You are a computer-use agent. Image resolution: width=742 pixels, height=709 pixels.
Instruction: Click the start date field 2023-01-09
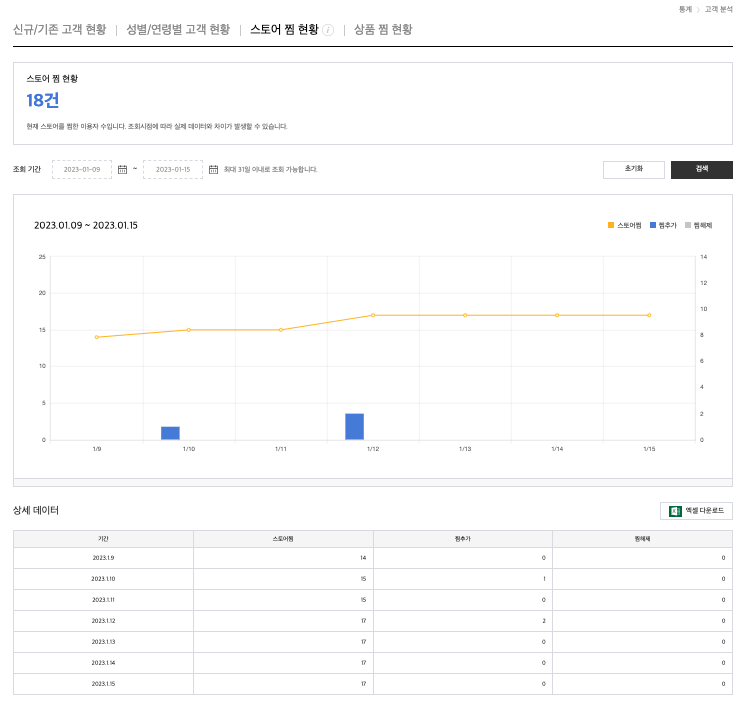pyautogui.click(x=82, y=170)
